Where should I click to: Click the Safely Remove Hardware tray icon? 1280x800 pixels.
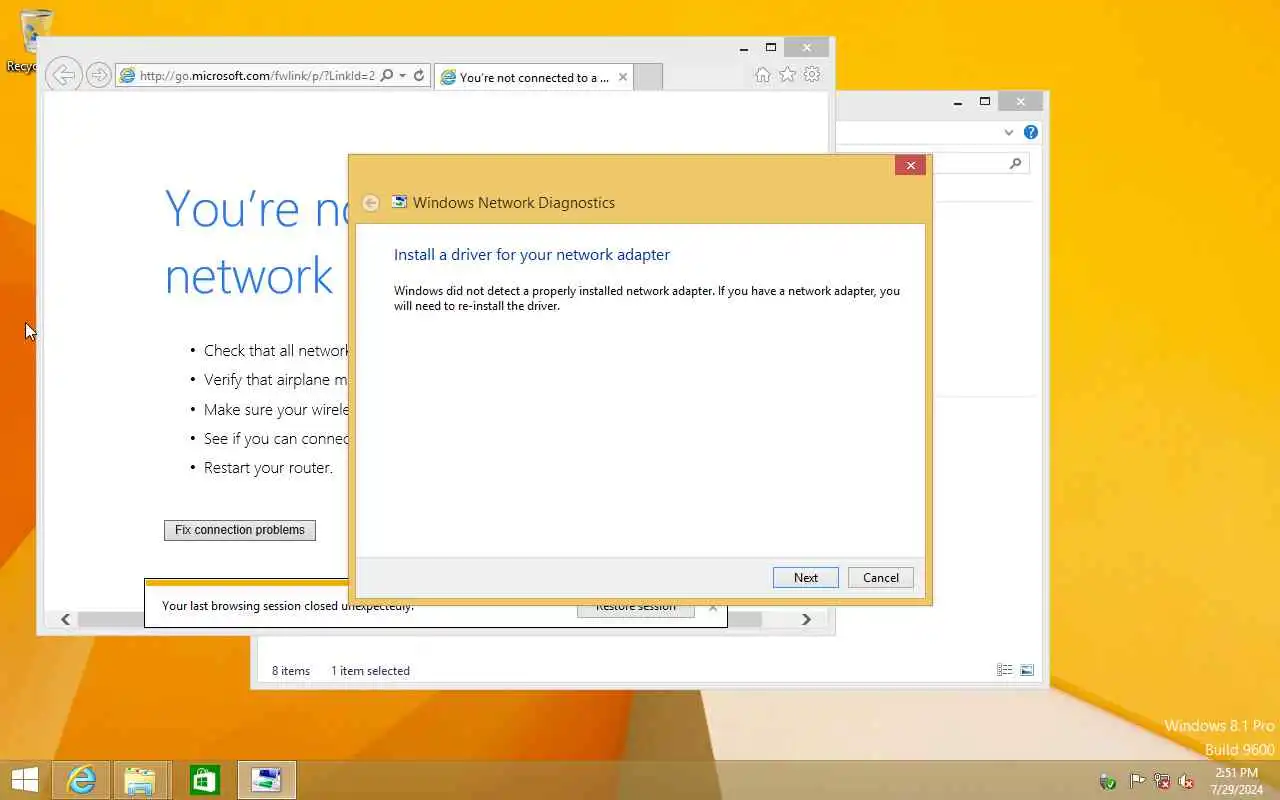1107,781
